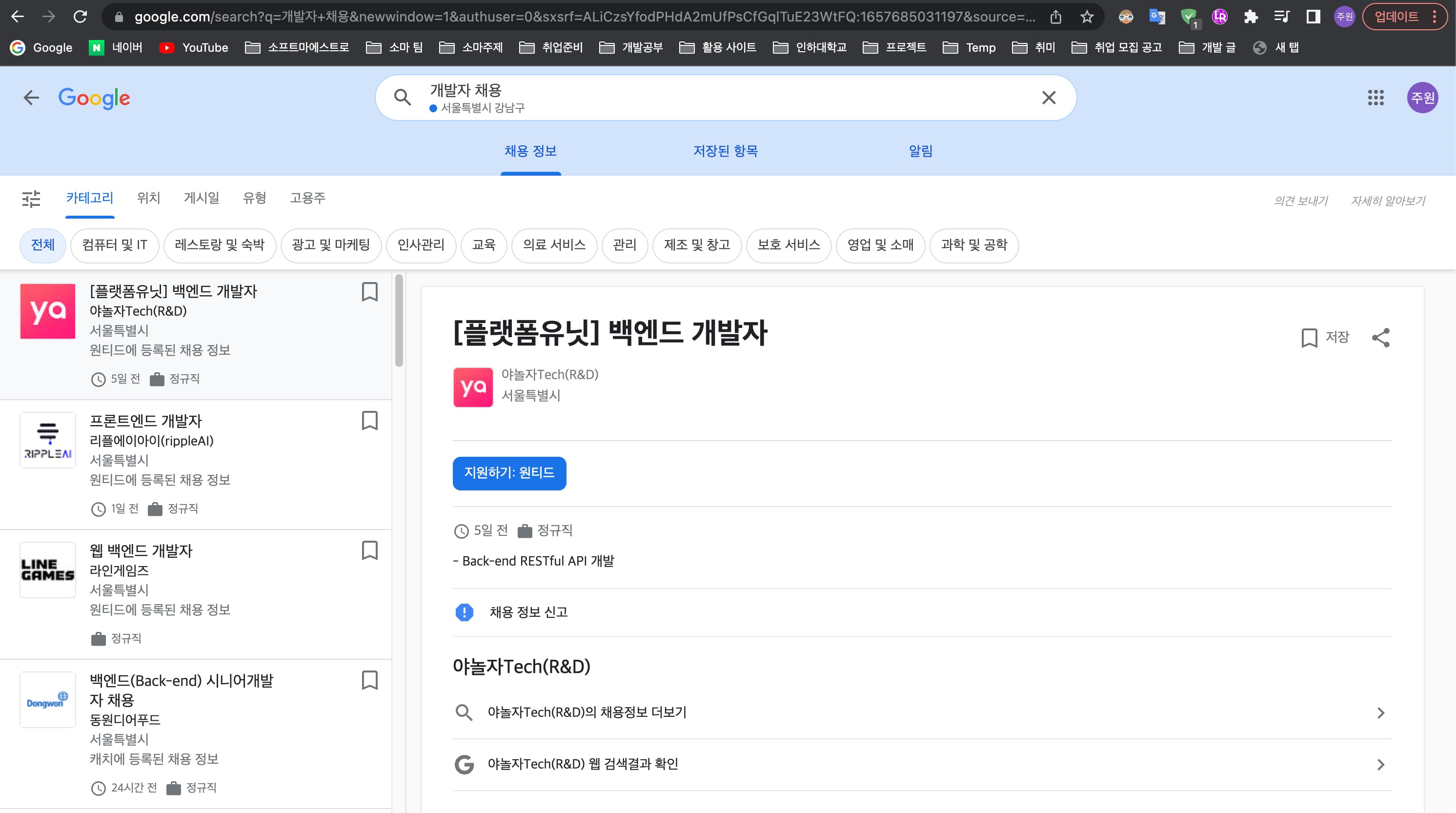Screen dimensions: 1456x813
Task: Click the share icon on job detail
Action: 1380,338
